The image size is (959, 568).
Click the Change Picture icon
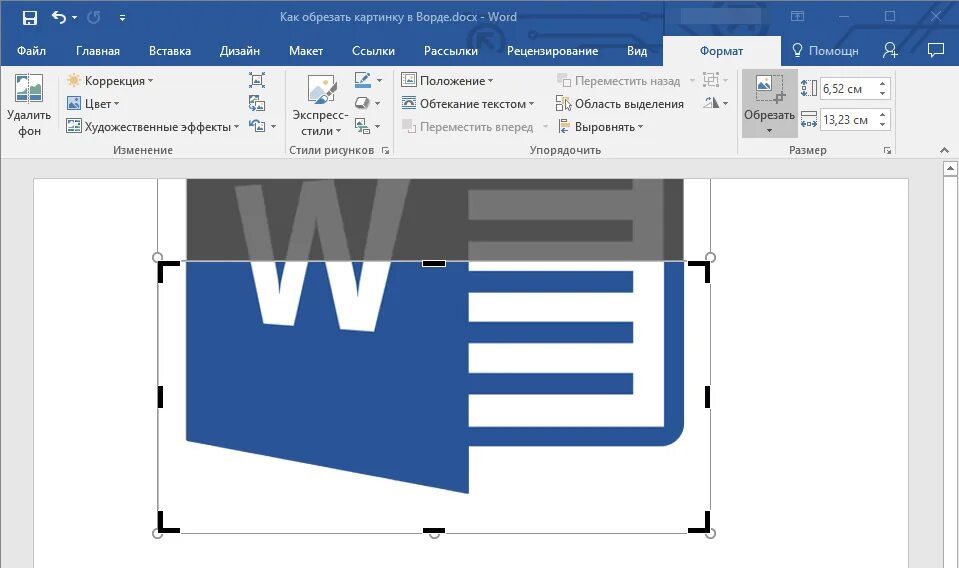[257, 103]
